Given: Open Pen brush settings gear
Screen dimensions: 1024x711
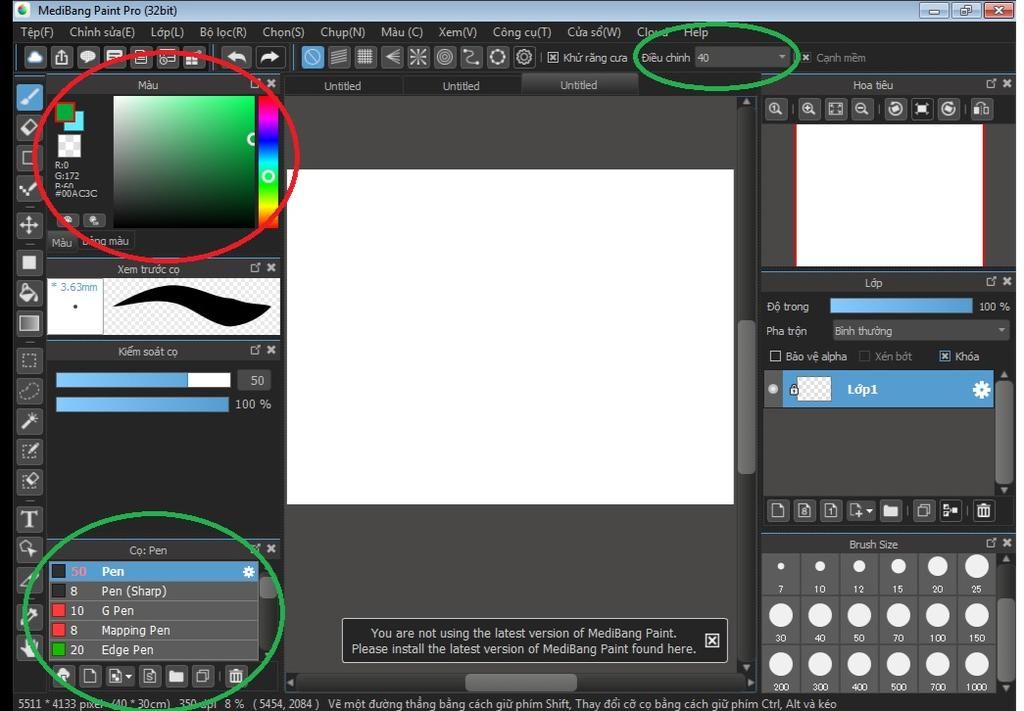Looking at the screenshot, I should [249, 571].
